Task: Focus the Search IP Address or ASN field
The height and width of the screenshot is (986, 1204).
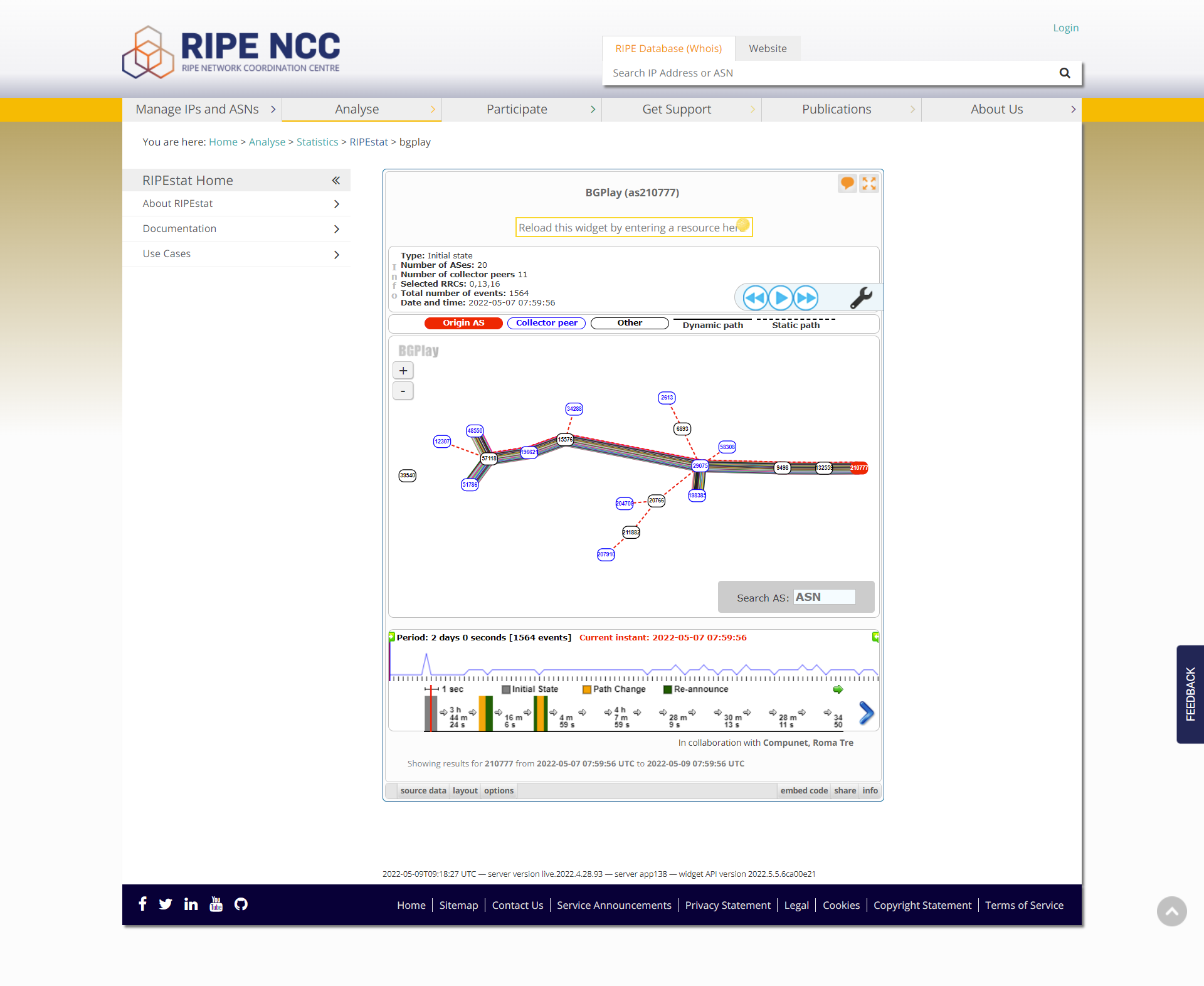Action: [x=831, y=73]
